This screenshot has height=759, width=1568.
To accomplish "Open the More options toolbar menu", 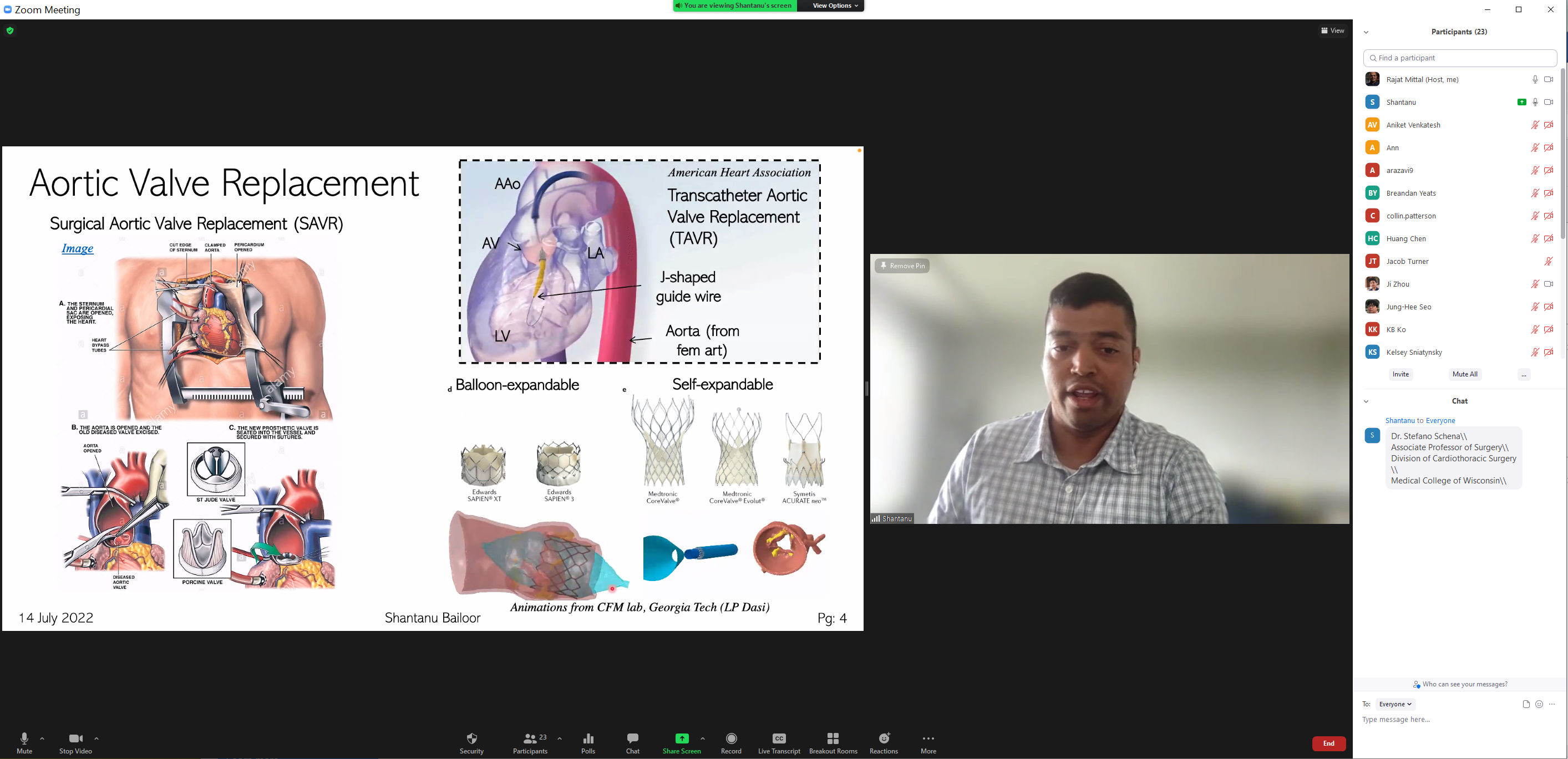I will coord(928,743).
